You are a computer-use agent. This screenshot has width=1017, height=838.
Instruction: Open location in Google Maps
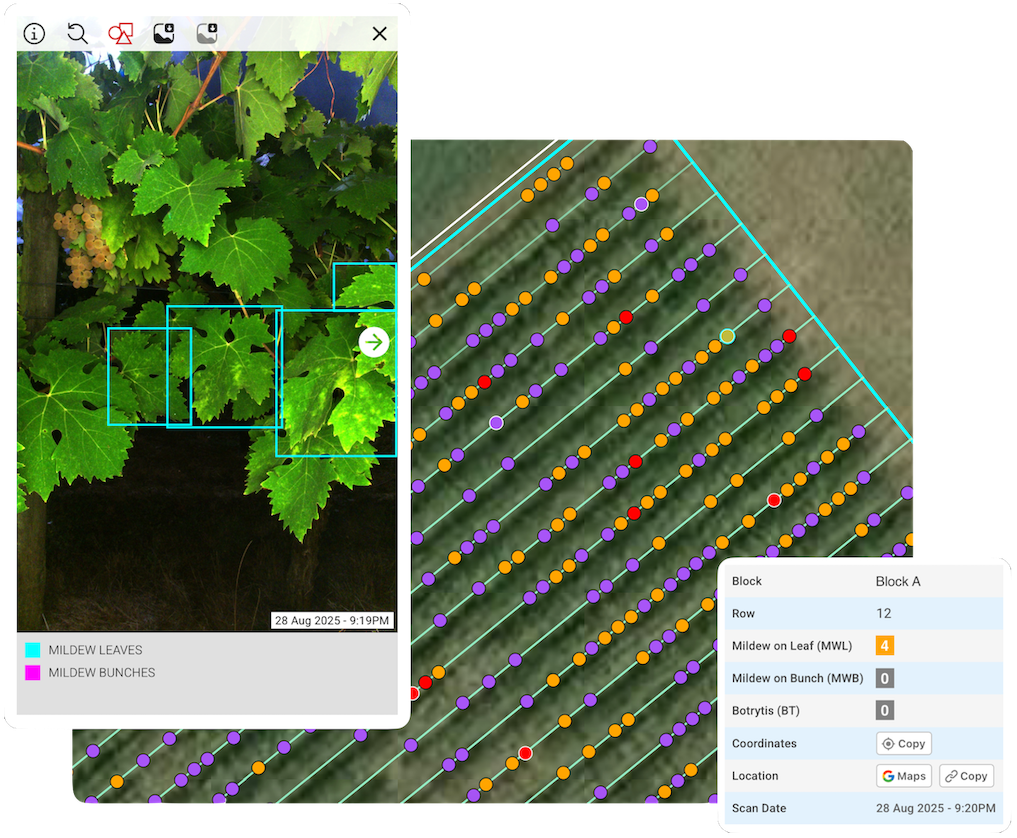point(903,776)
